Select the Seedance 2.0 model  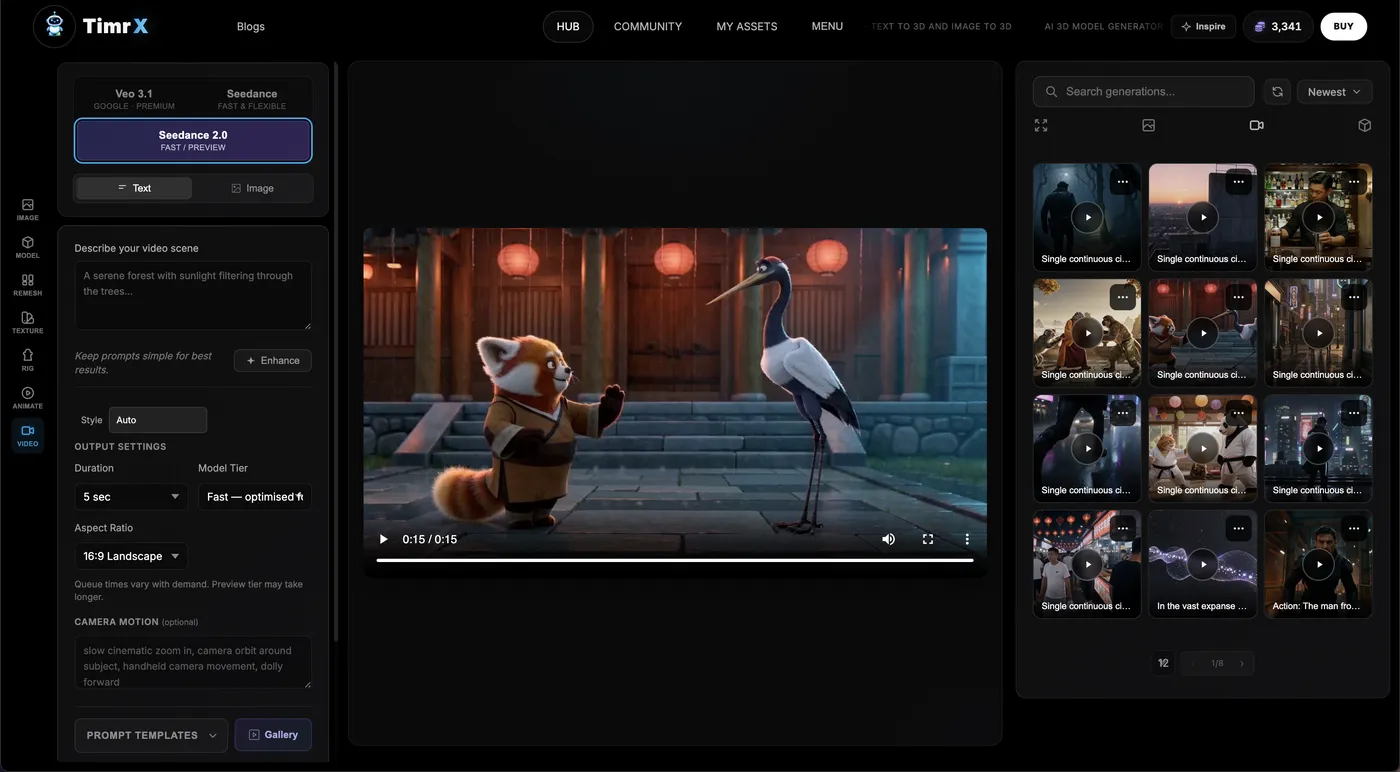193,141
